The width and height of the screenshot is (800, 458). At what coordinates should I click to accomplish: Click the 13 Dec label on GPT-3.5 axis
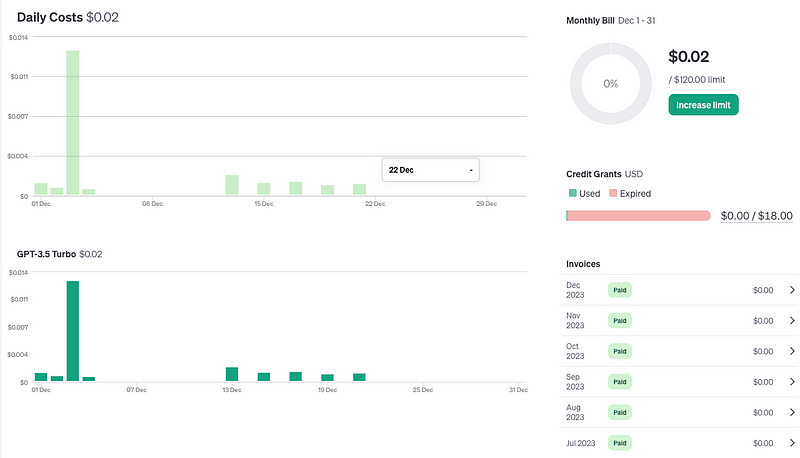click(x=232, y=390)
